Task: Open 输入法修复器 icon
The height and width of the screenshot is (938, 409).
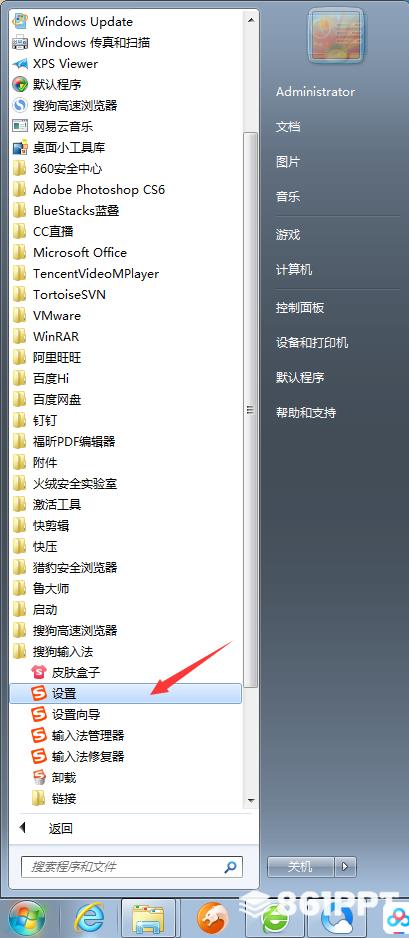Action: tap(39, 756)
